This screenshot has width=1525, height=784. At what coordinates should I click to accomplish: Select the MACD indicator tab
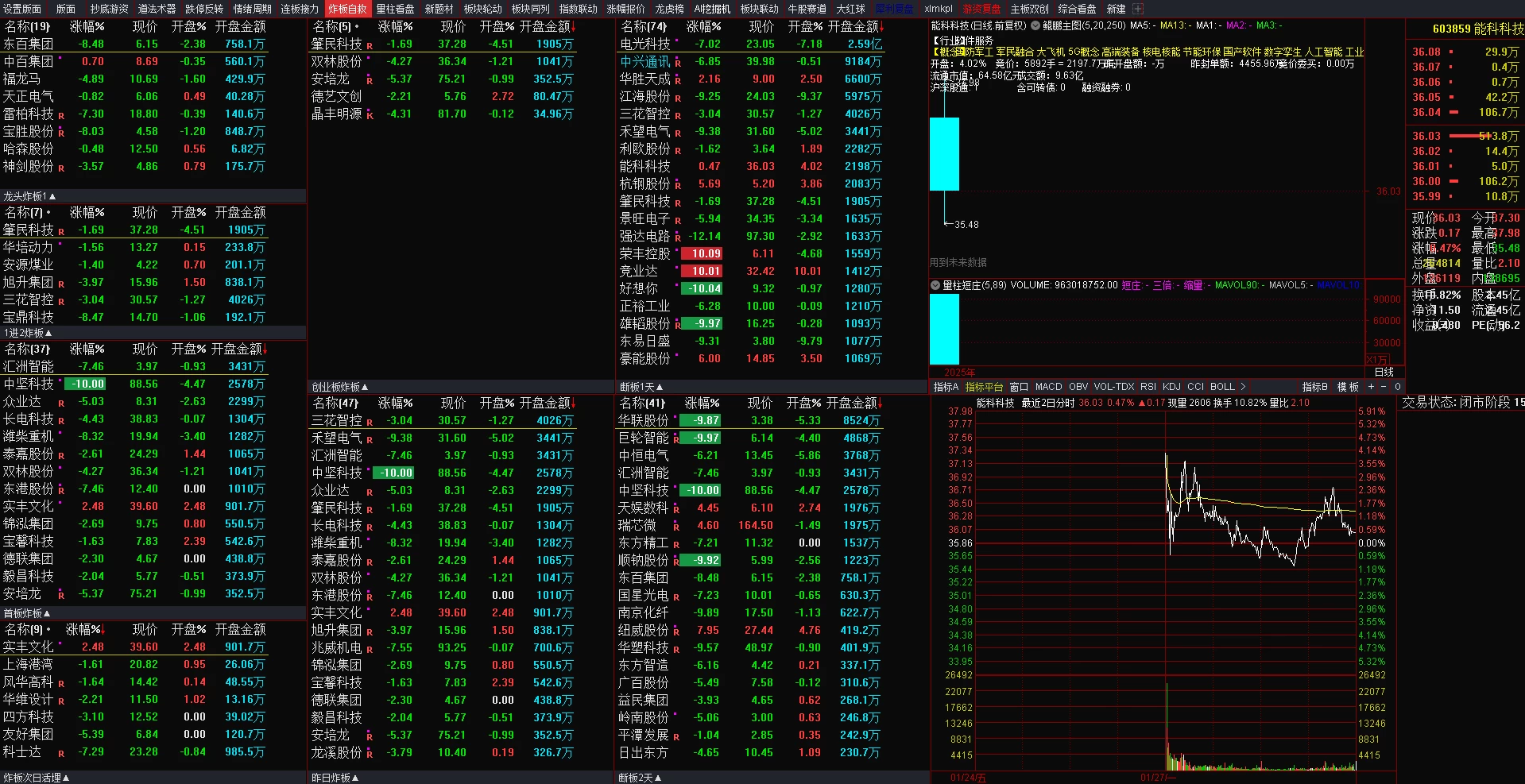1048,387
